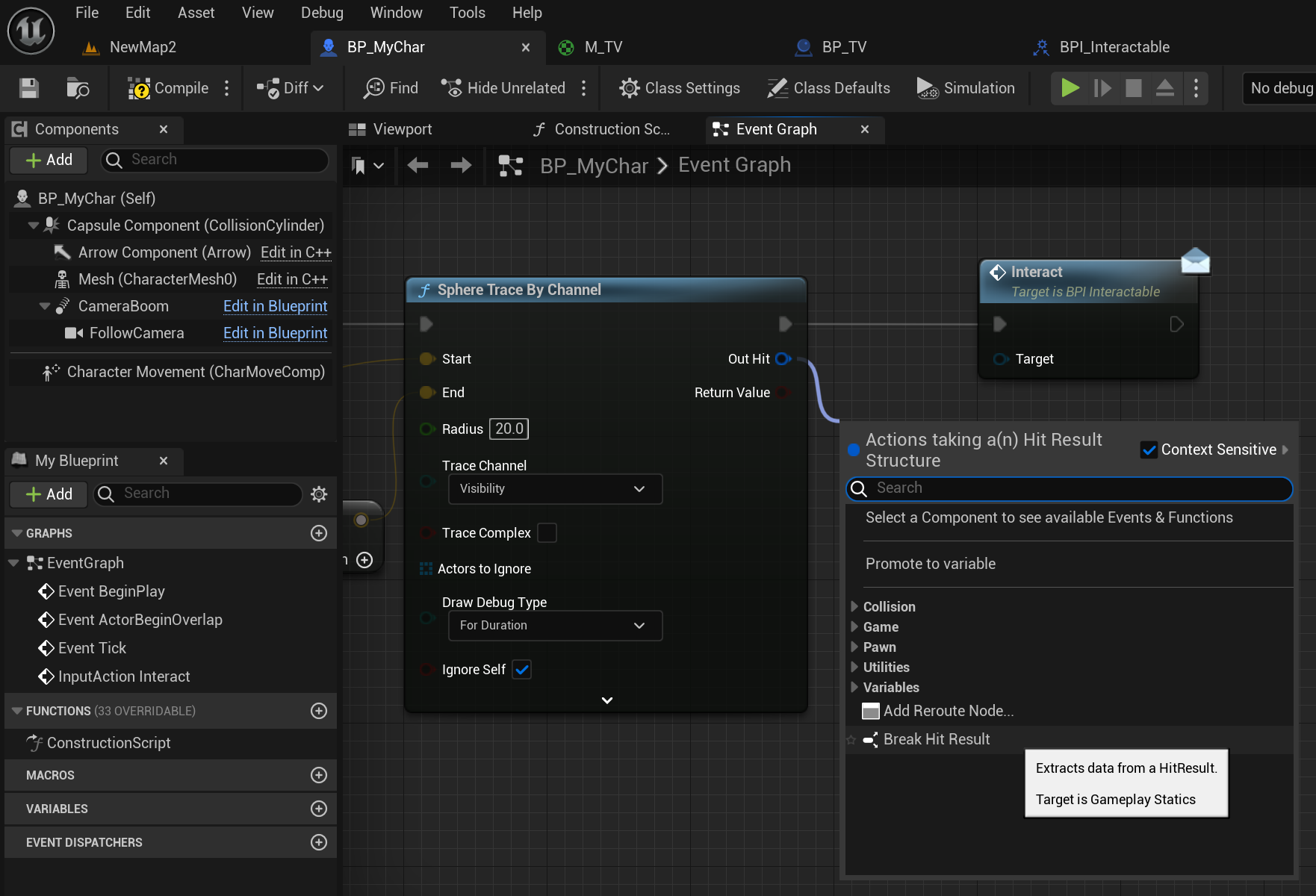Add a new variable with plus icon
Image resolution: width=1316 pixels, height=896 pixels.
(x=319, y=809)
